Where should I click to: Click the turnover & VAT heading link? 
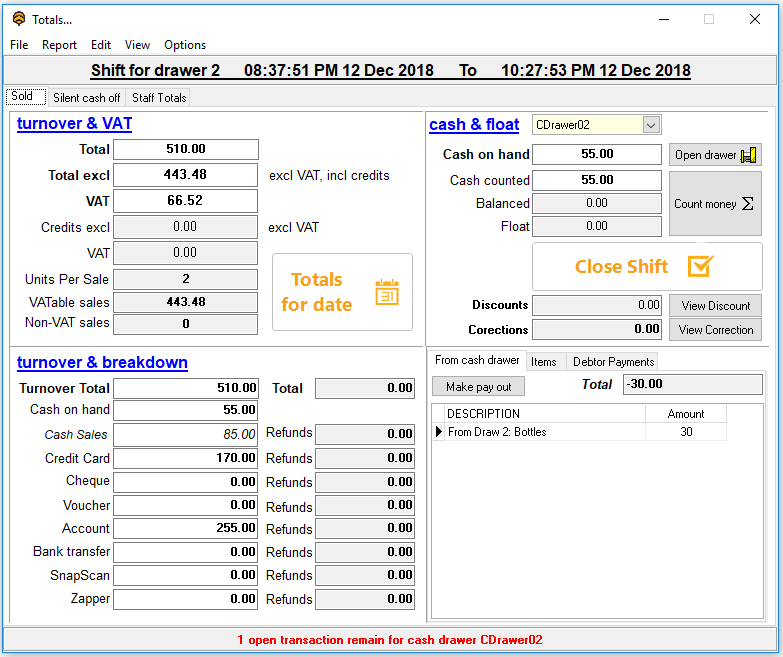tap(74, 123)
